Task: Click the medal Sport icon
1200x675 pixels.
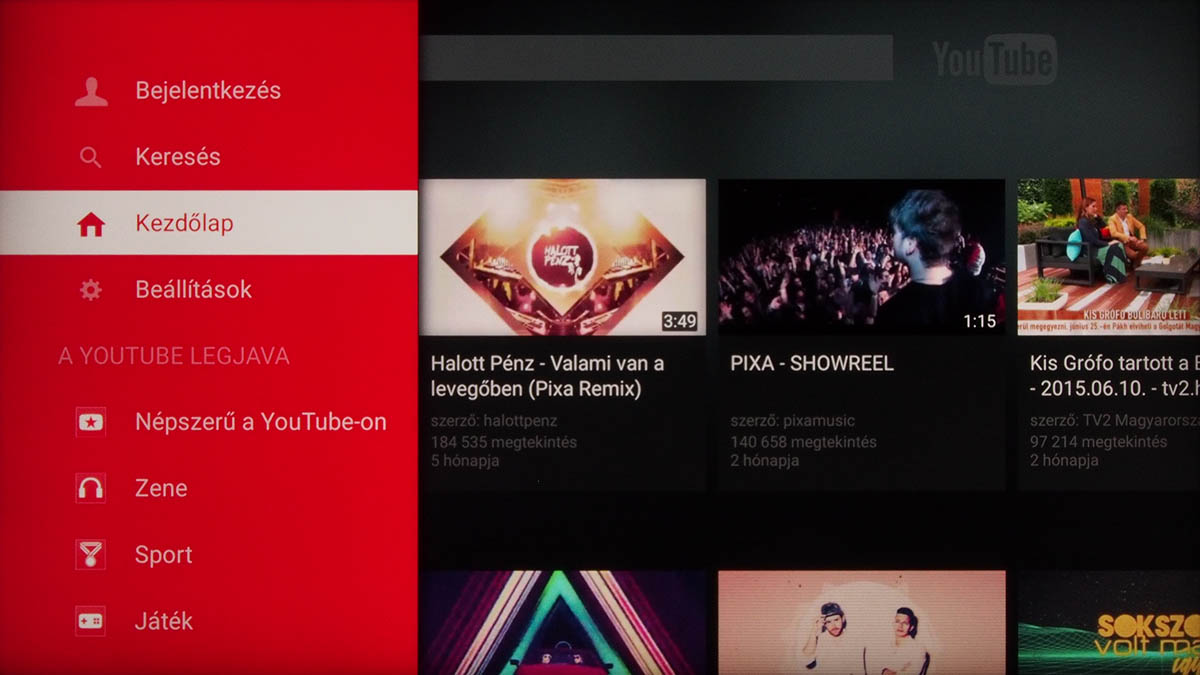Action: pyautogui.click(x=91, y=554)
